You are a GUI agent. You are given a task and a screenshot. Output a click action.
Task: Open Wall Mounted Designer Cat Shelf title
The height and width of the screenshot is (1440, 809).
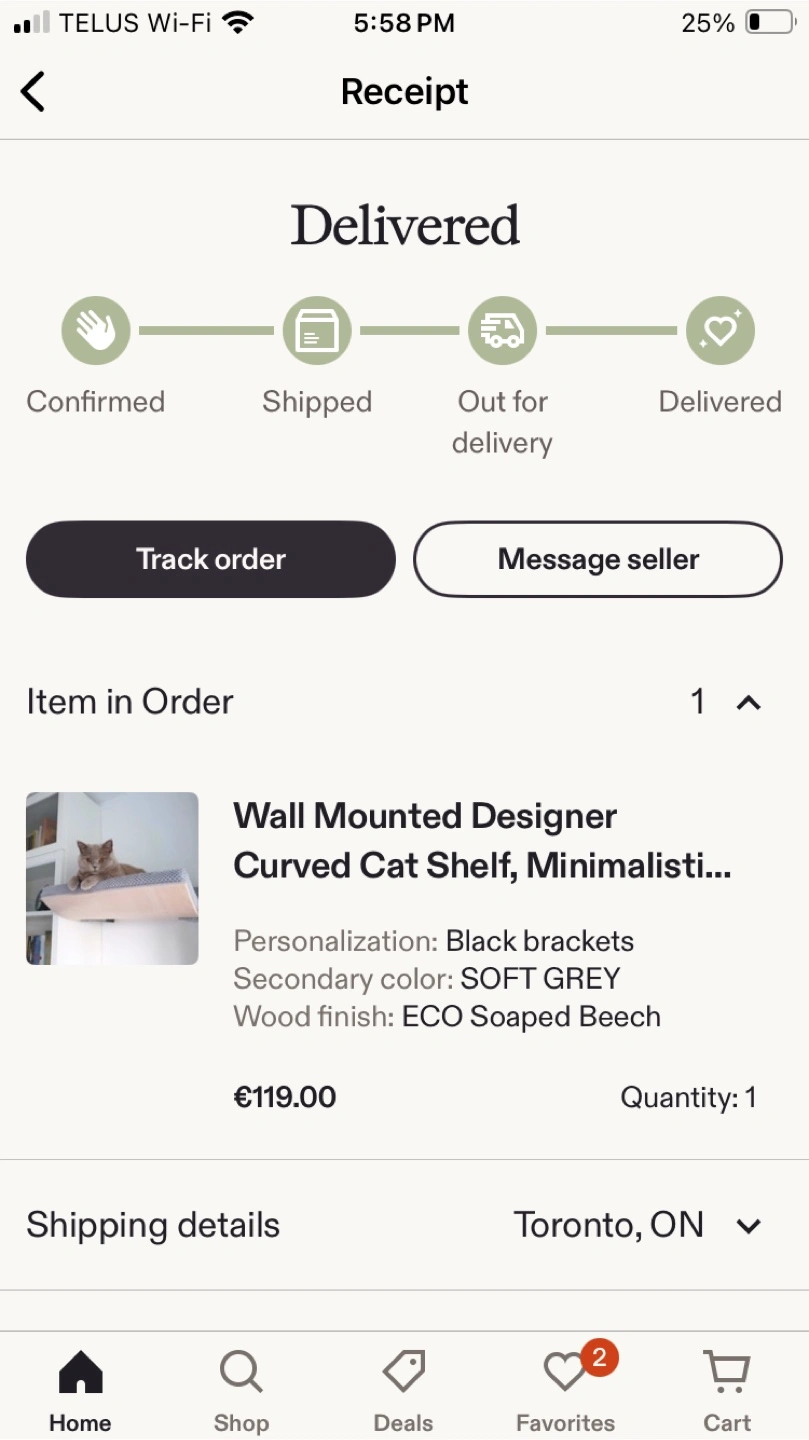click(x=482, y=840)
